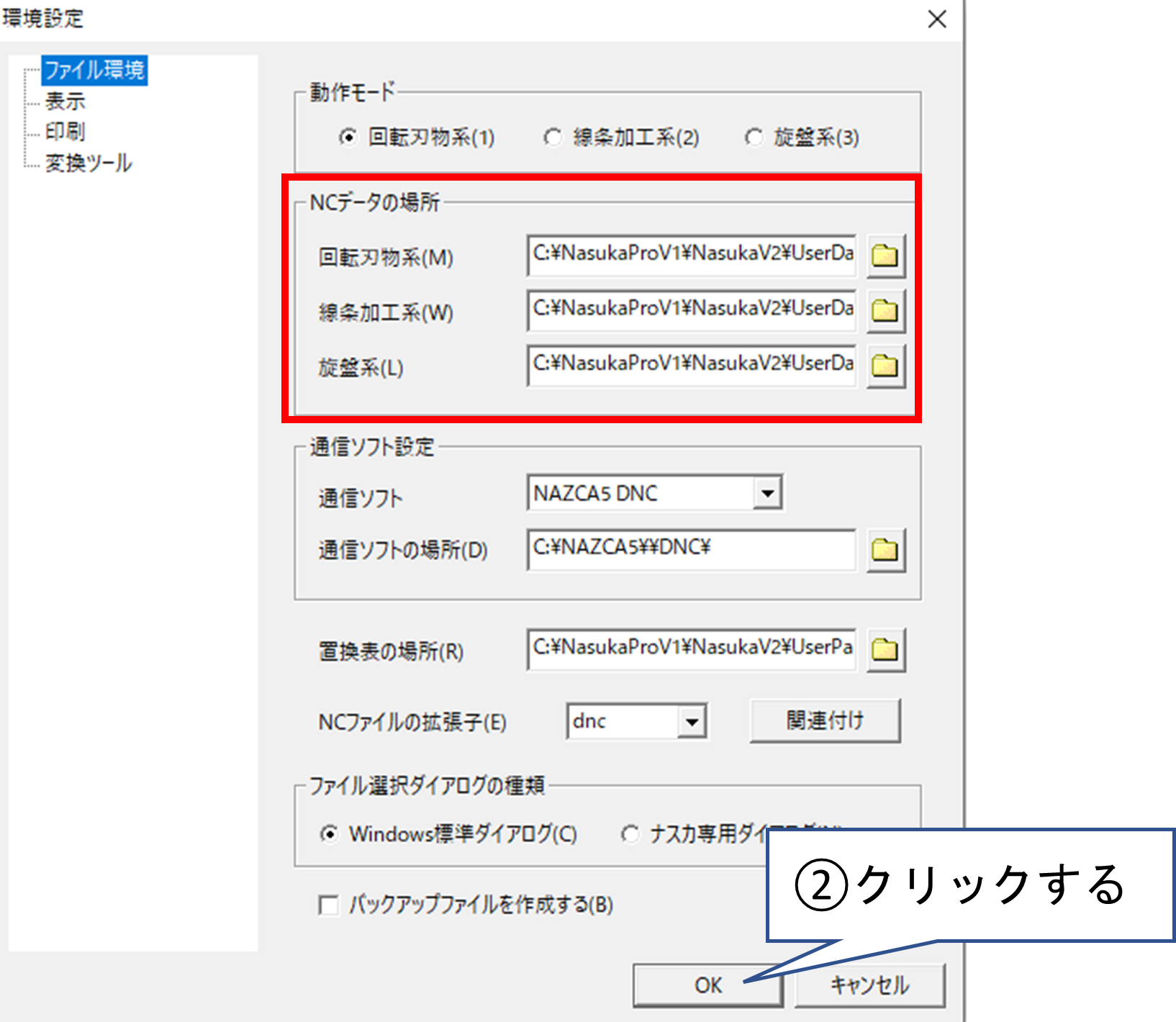
Task: Browse folder for 置換表の場所(R)
Action: [x=885, y=650]
